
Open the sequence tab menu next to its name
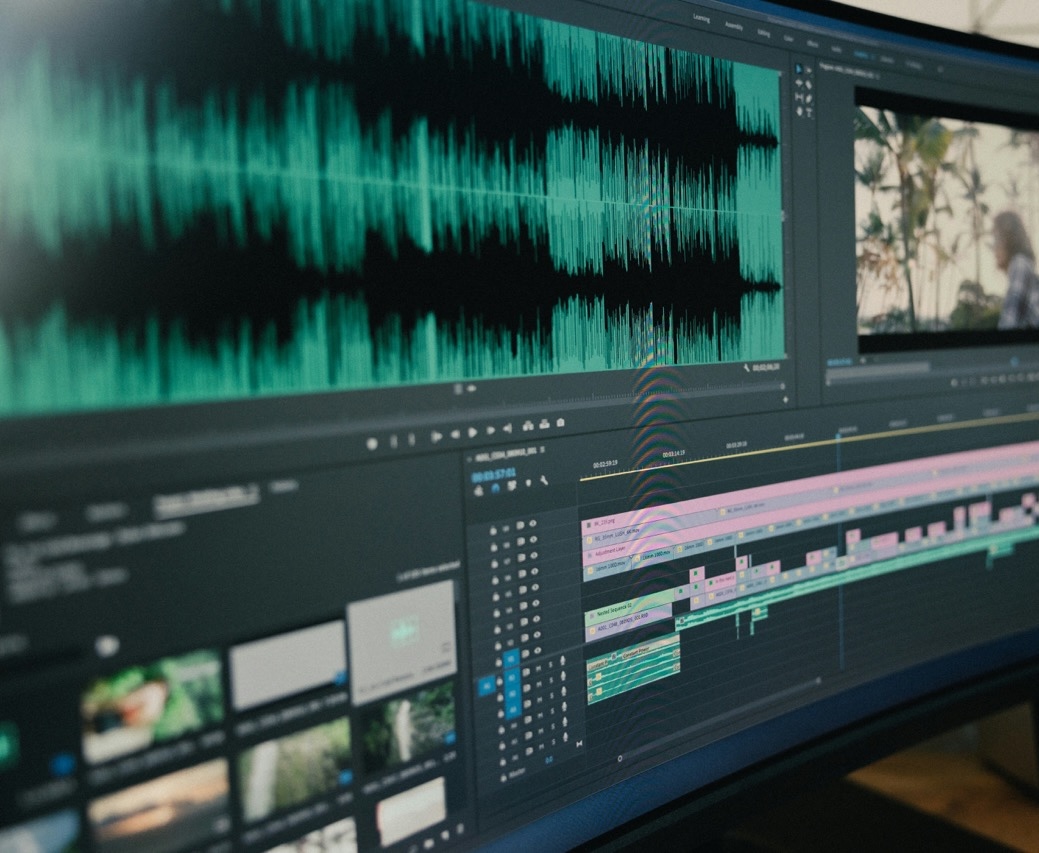(x=541, y=451)
